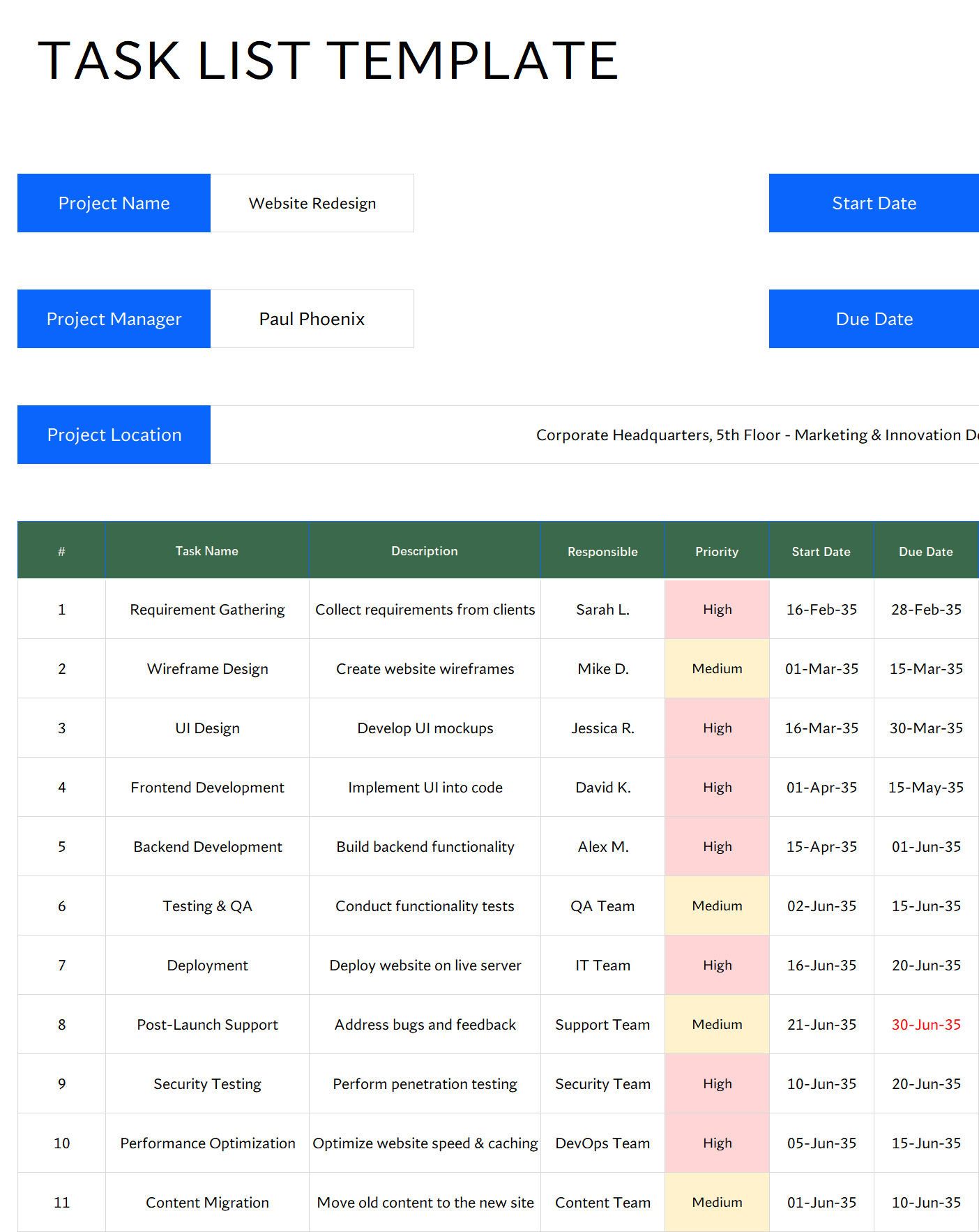This screenshot has height=1232, width=979.
Task: Click the Content Migration task cell
Action: [x=207, y=1203]
